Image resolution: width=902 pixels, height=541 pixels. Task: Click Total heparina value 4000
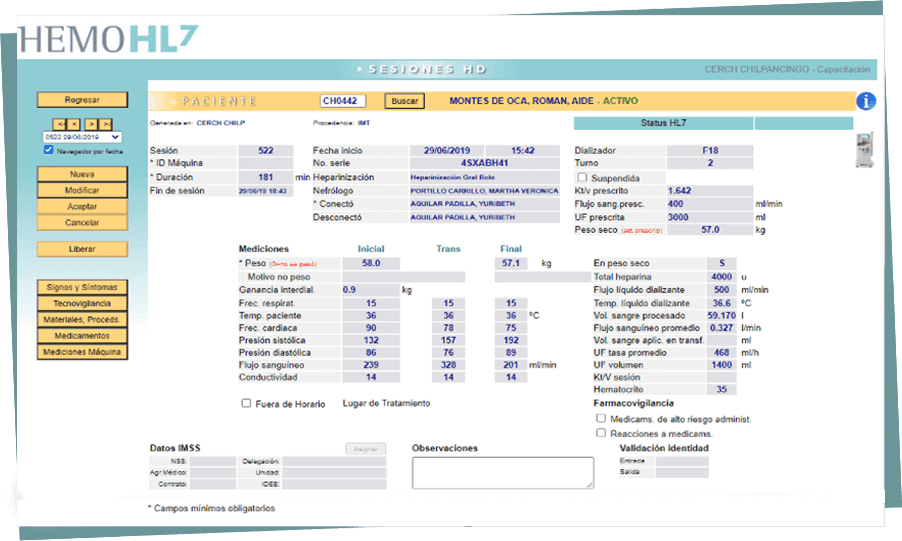coord(721,277)
